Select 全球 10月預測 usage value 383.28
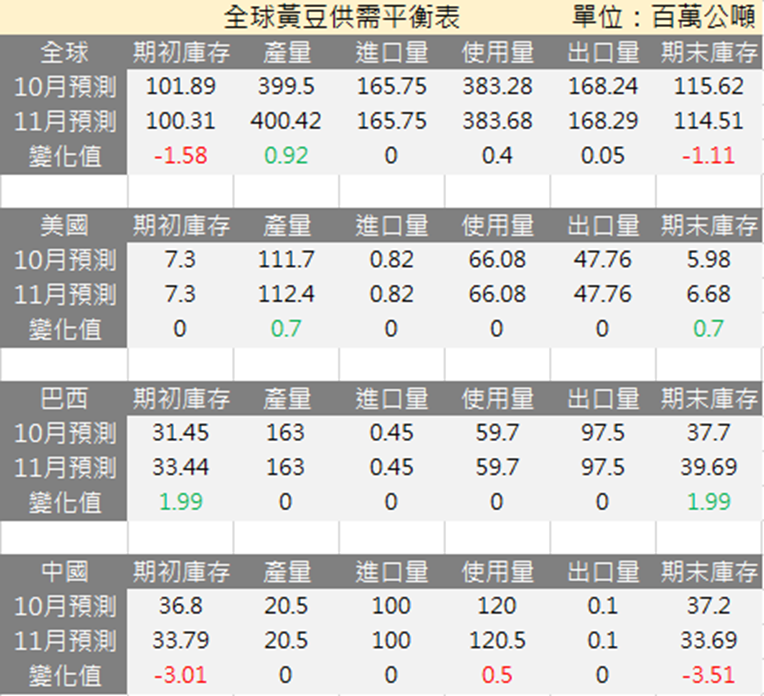Viewport: 764px width, 696px height. [497, 87]
